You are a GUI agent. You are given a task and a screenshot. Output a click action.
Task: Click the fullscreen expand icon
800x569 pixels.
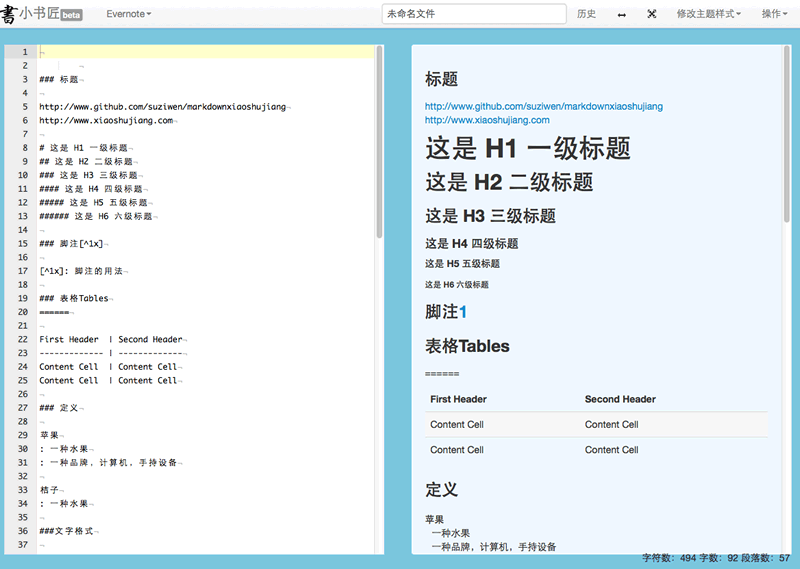coord(652,14)
